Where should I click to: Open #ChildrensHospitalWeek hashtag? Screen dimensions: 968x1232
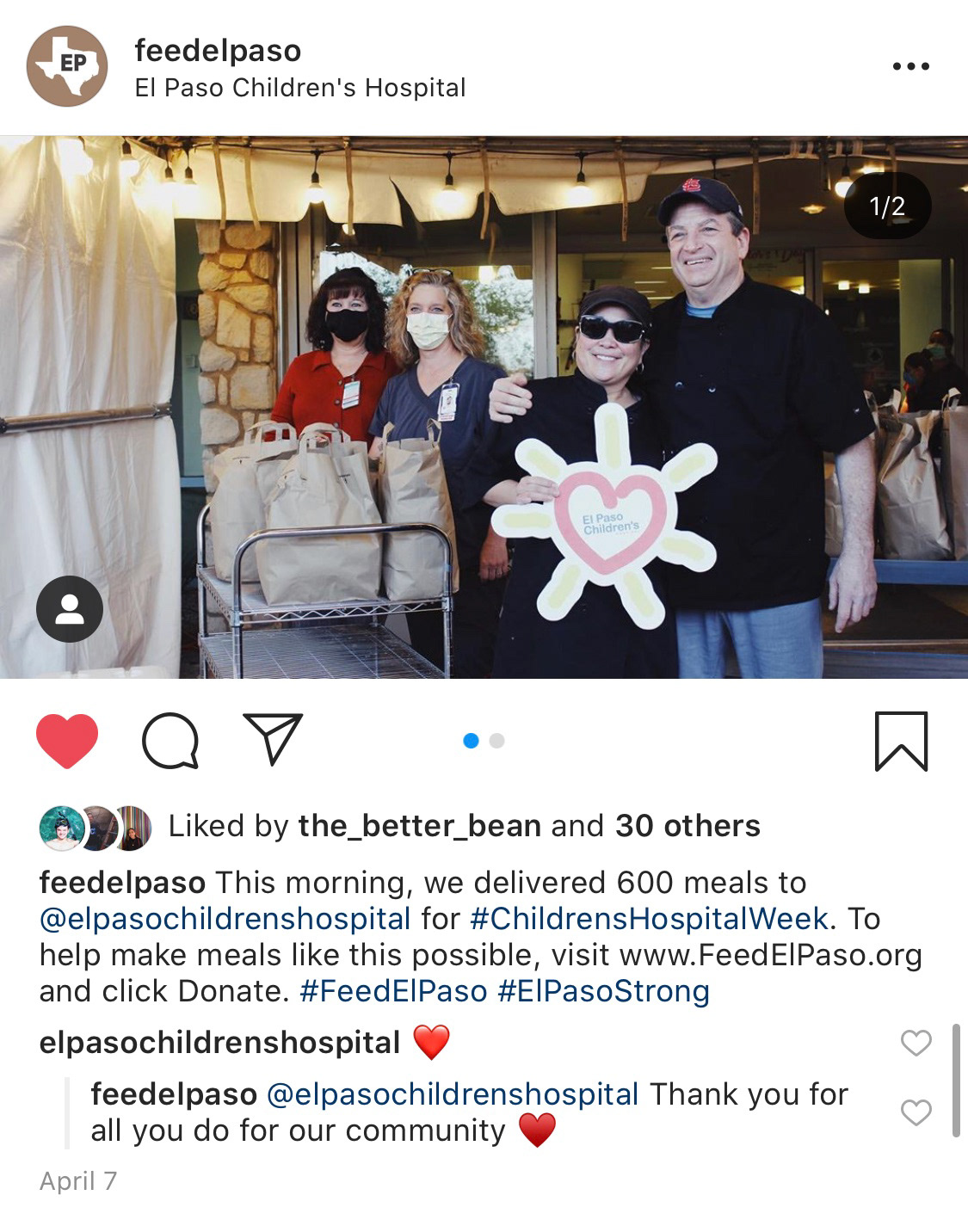tap(650, 919)
